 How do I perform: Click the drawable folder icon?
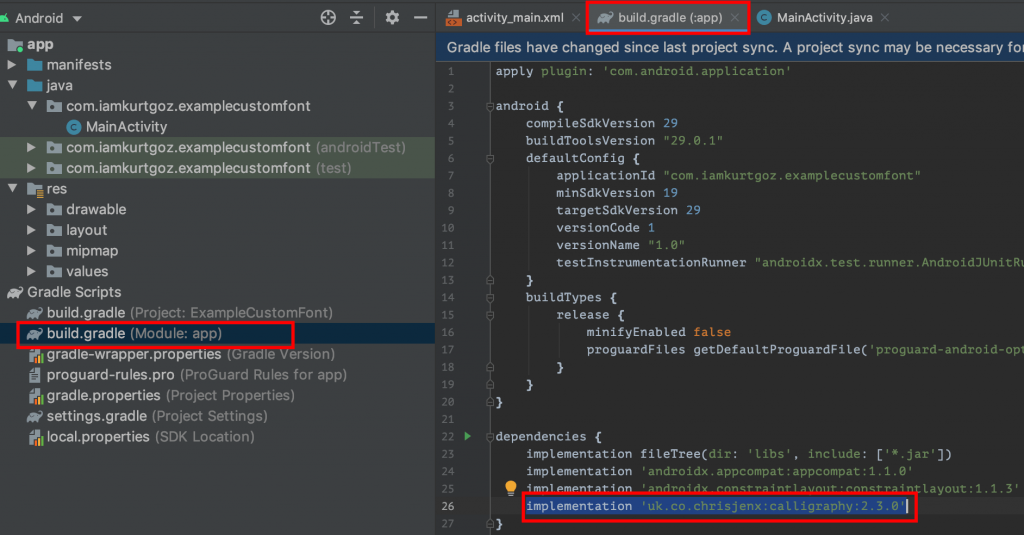coord(55,210)
